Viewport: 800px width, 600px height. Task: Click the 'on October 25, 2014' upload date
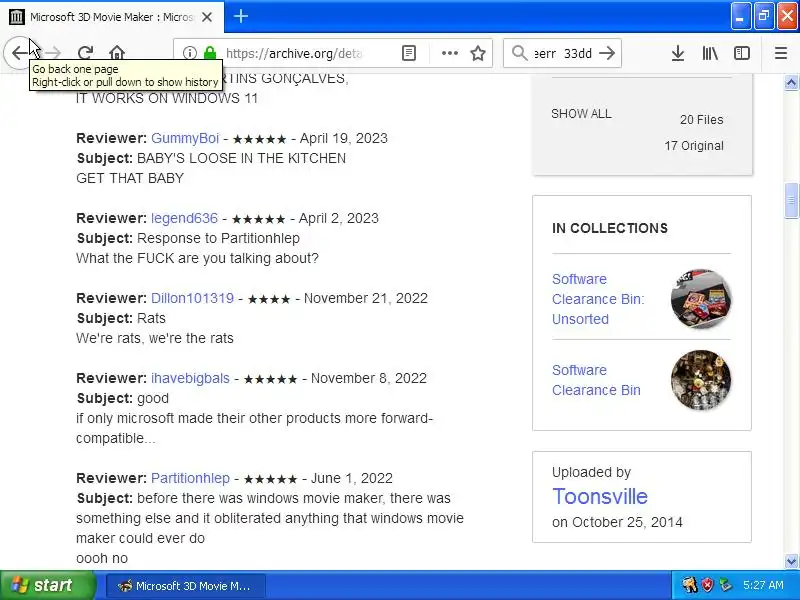617,522
